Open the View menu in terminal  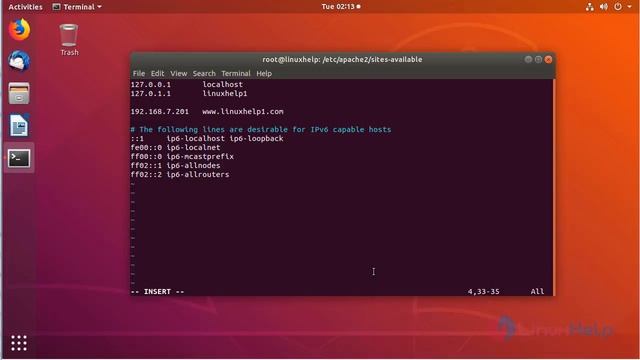[178, 73]
